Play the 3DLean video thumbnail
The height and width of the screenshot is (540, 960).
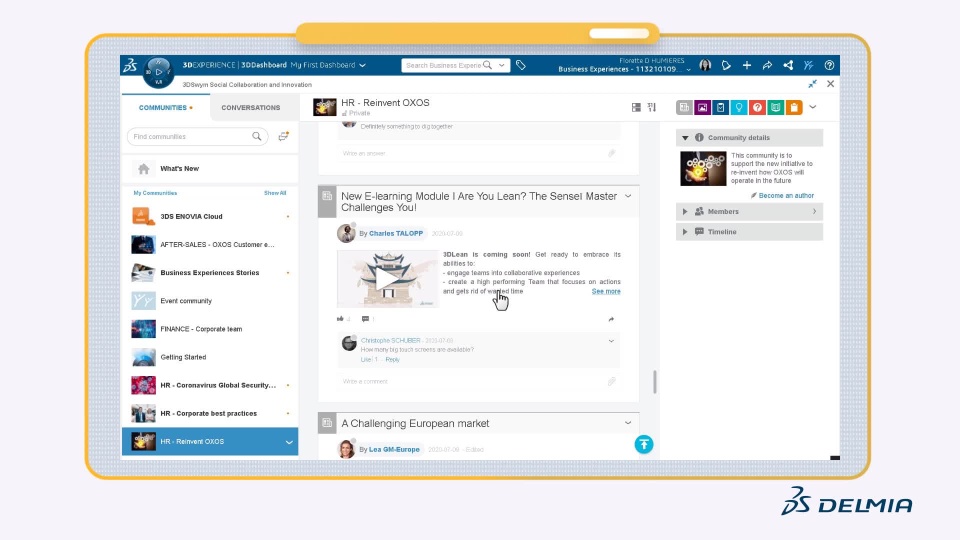coord(387,280)
